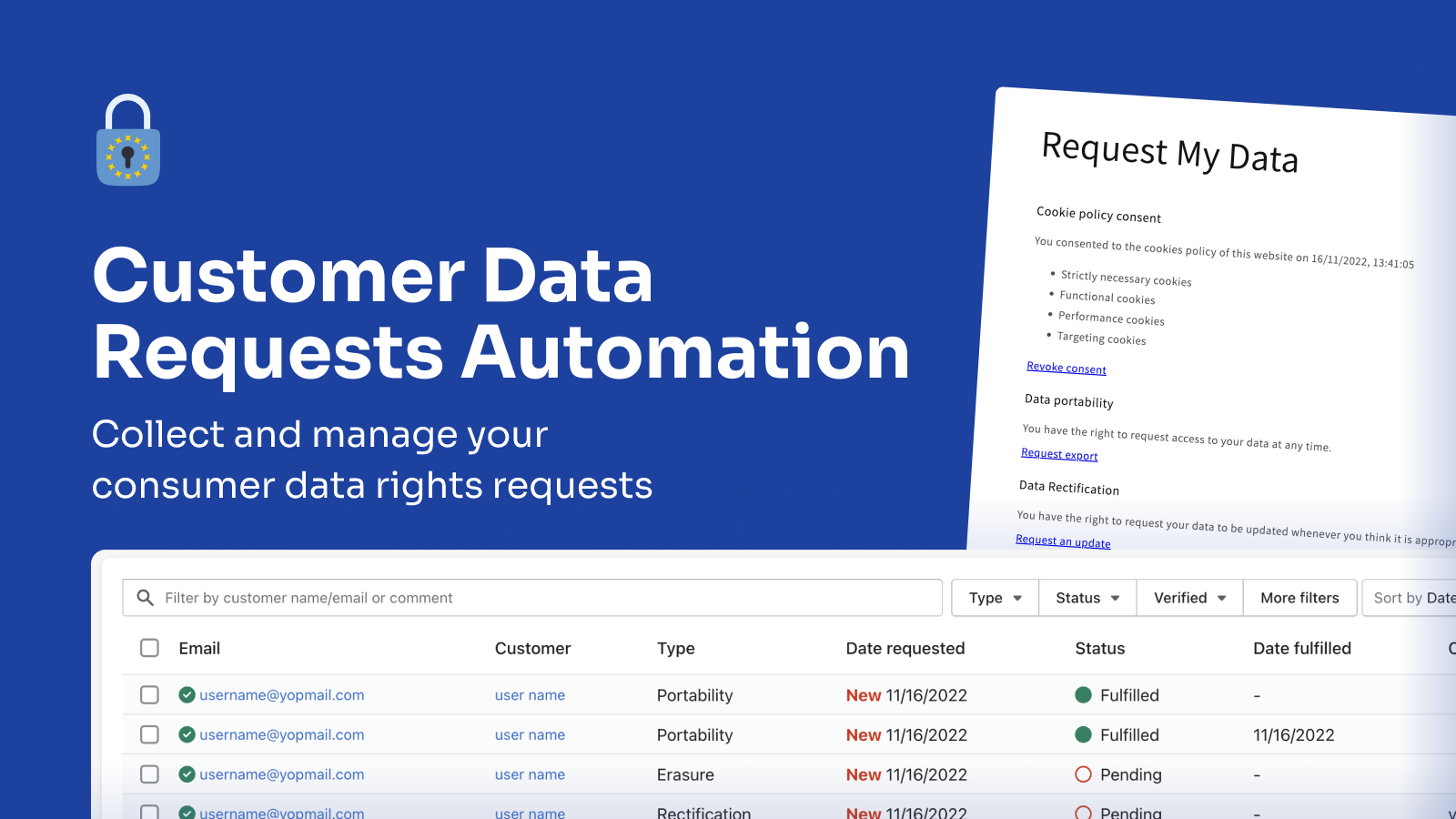Click the verified badge on the second Portability row email
Screen dimensions: 1456x819
tap(187, 734)
